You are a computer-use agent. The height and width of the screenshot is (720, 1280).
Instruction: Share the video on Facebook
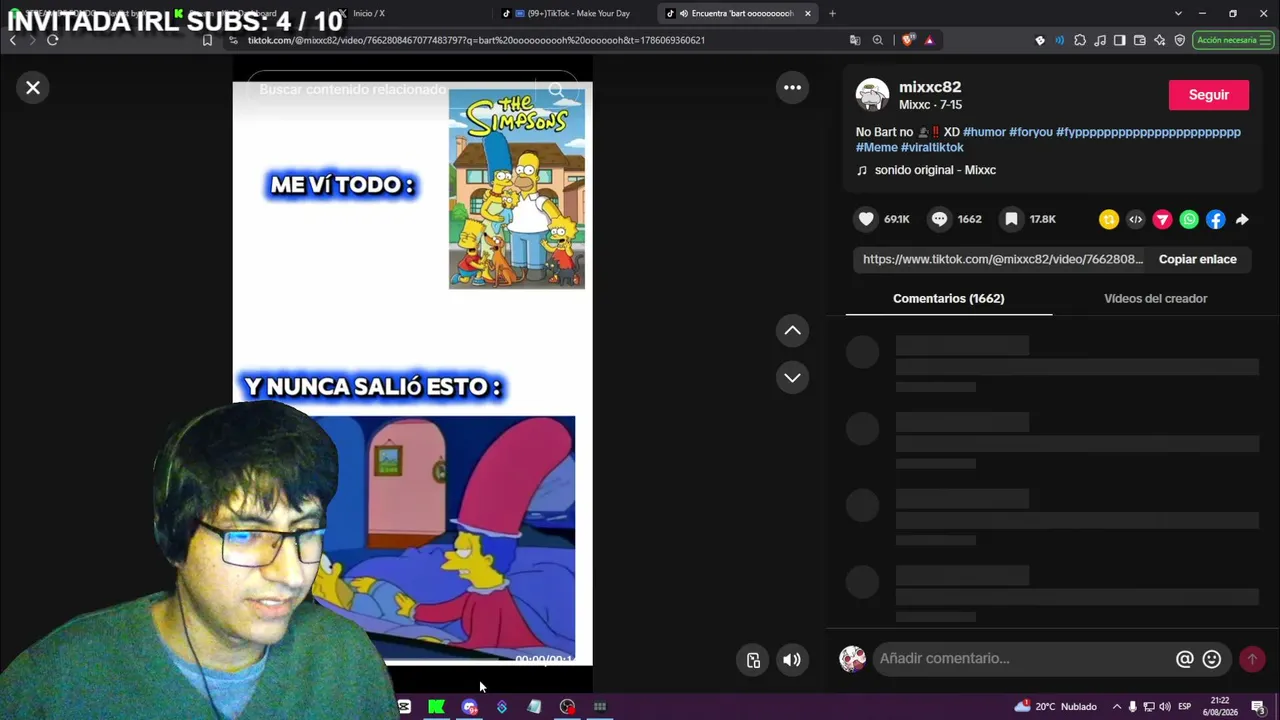(1215, 219)
